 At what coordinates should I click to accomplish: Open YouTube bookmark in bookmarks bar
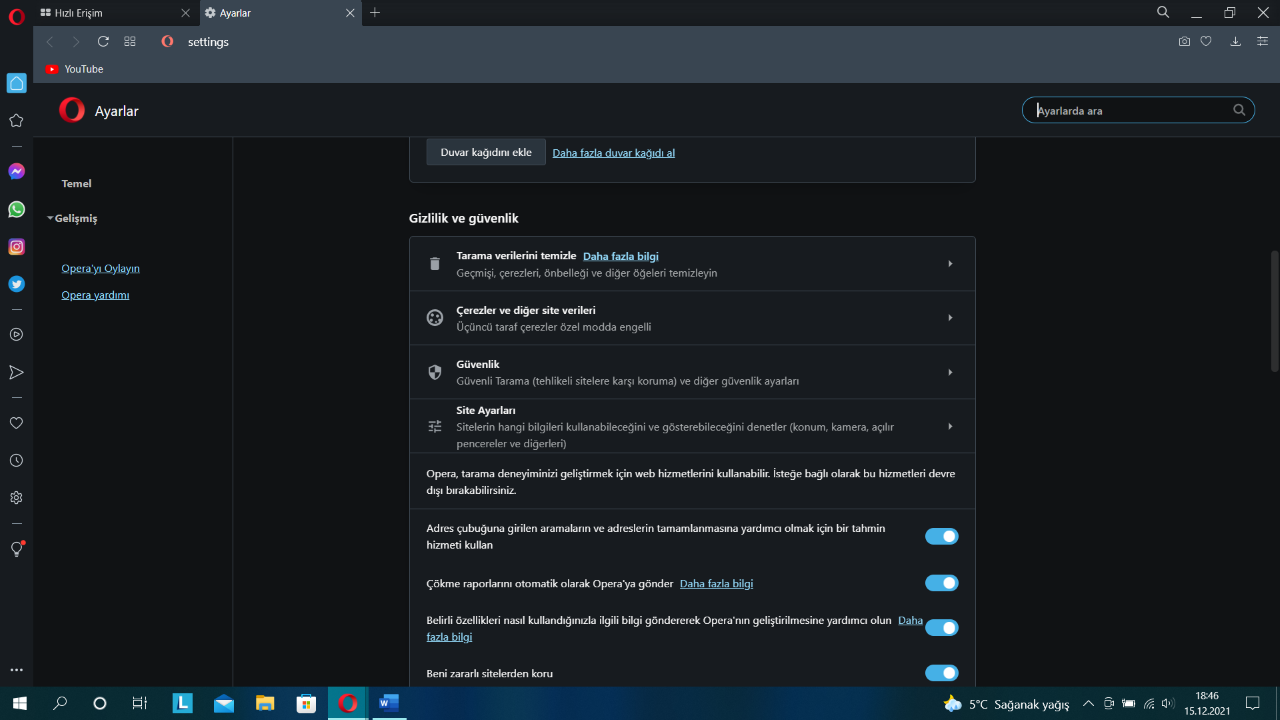pos(74,69)
